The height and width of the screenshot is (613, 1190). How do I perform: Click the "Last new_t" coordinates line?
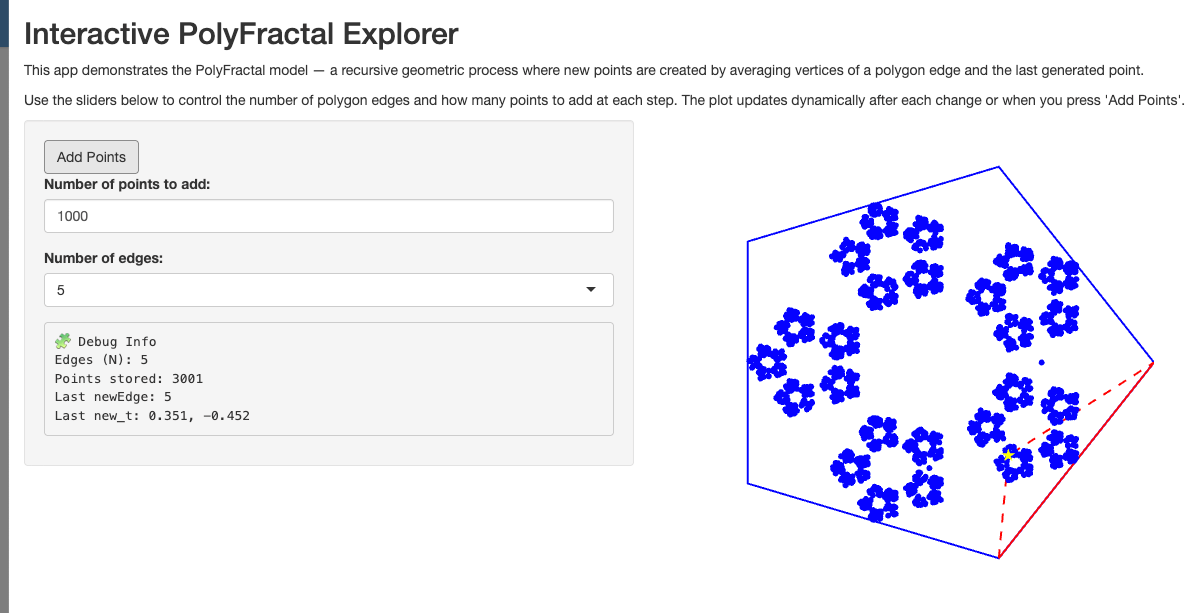(151, 415)
